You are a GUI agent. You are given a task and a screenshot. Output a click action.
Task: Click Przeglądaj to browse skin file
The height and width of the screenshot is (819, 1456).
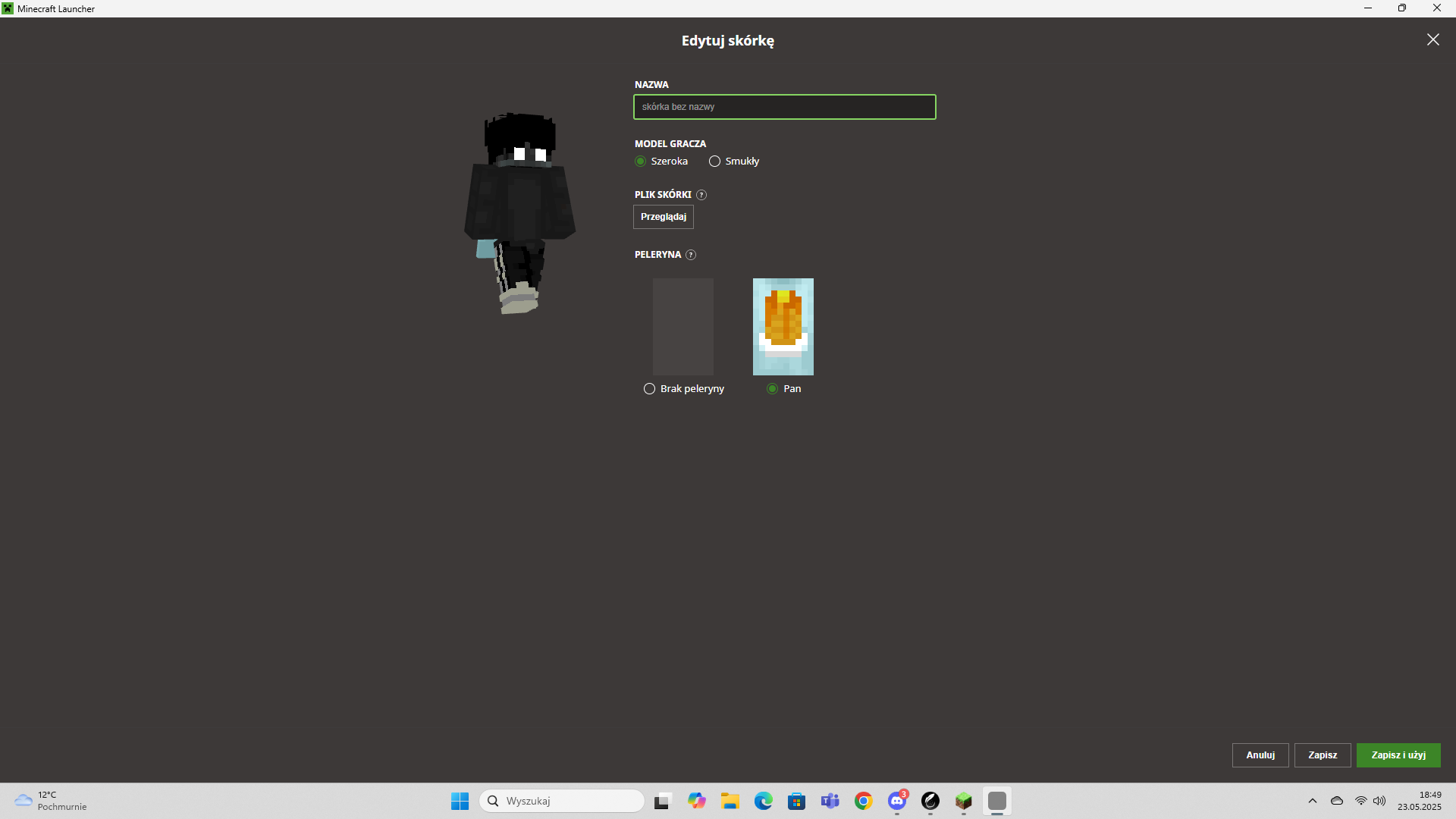pyautogui.click(x=664, y=217)
